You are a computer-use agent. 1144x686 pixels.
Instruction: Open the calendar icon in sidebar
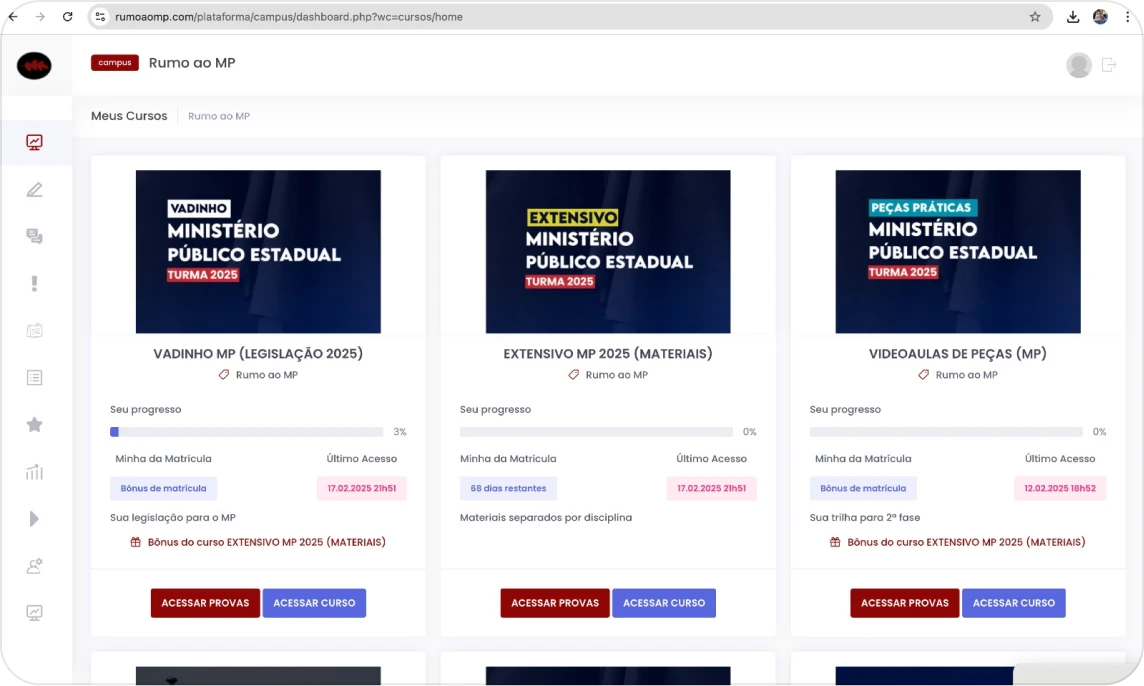tap(35, 331)
